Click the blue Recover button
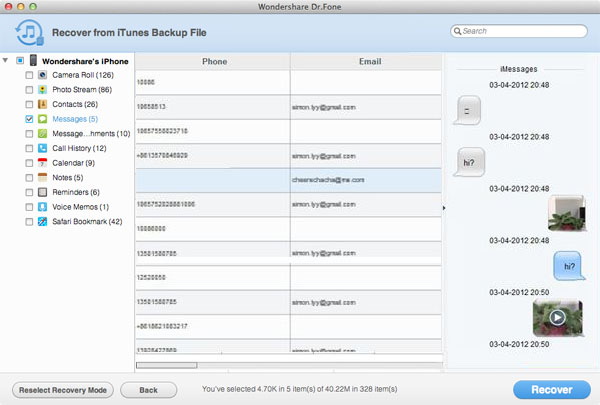Screen dimensions: 600x405 pos(552,390)
